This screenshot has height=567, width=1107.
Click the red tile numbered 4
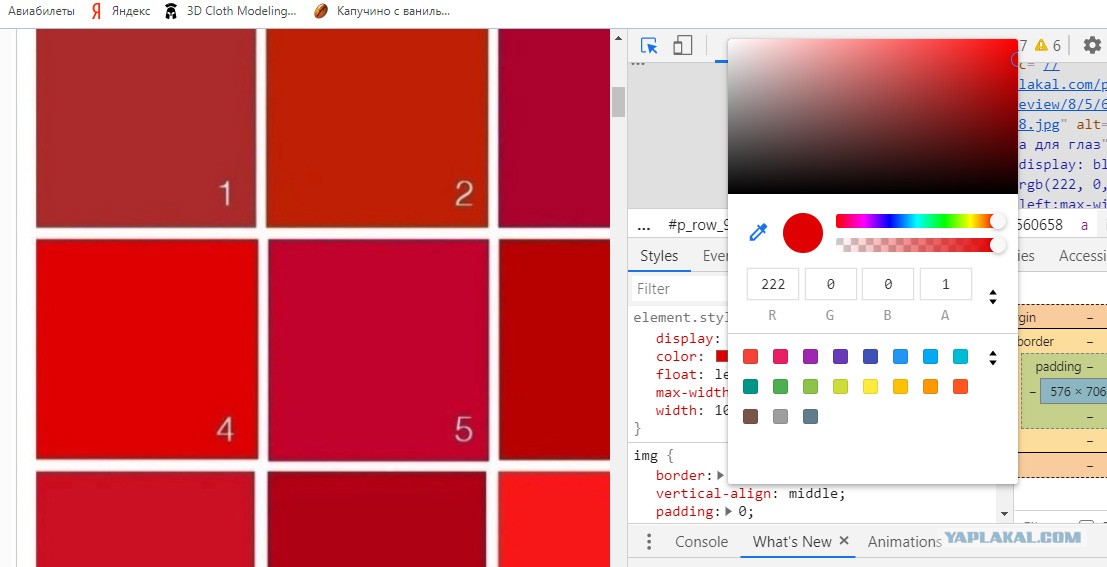(147, 349)
